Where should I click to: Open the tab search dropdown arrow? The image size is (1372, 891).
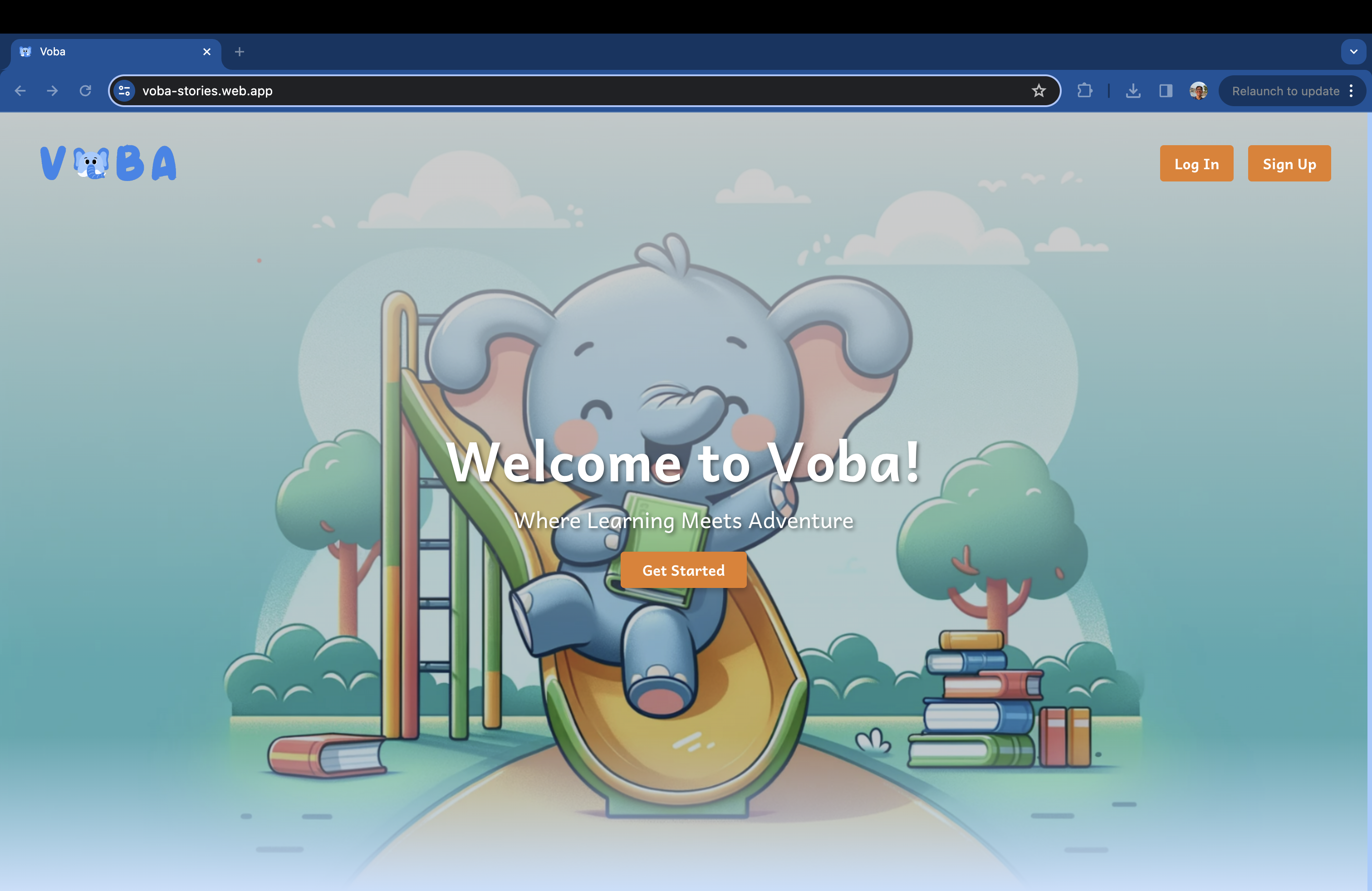point(1353,52)
